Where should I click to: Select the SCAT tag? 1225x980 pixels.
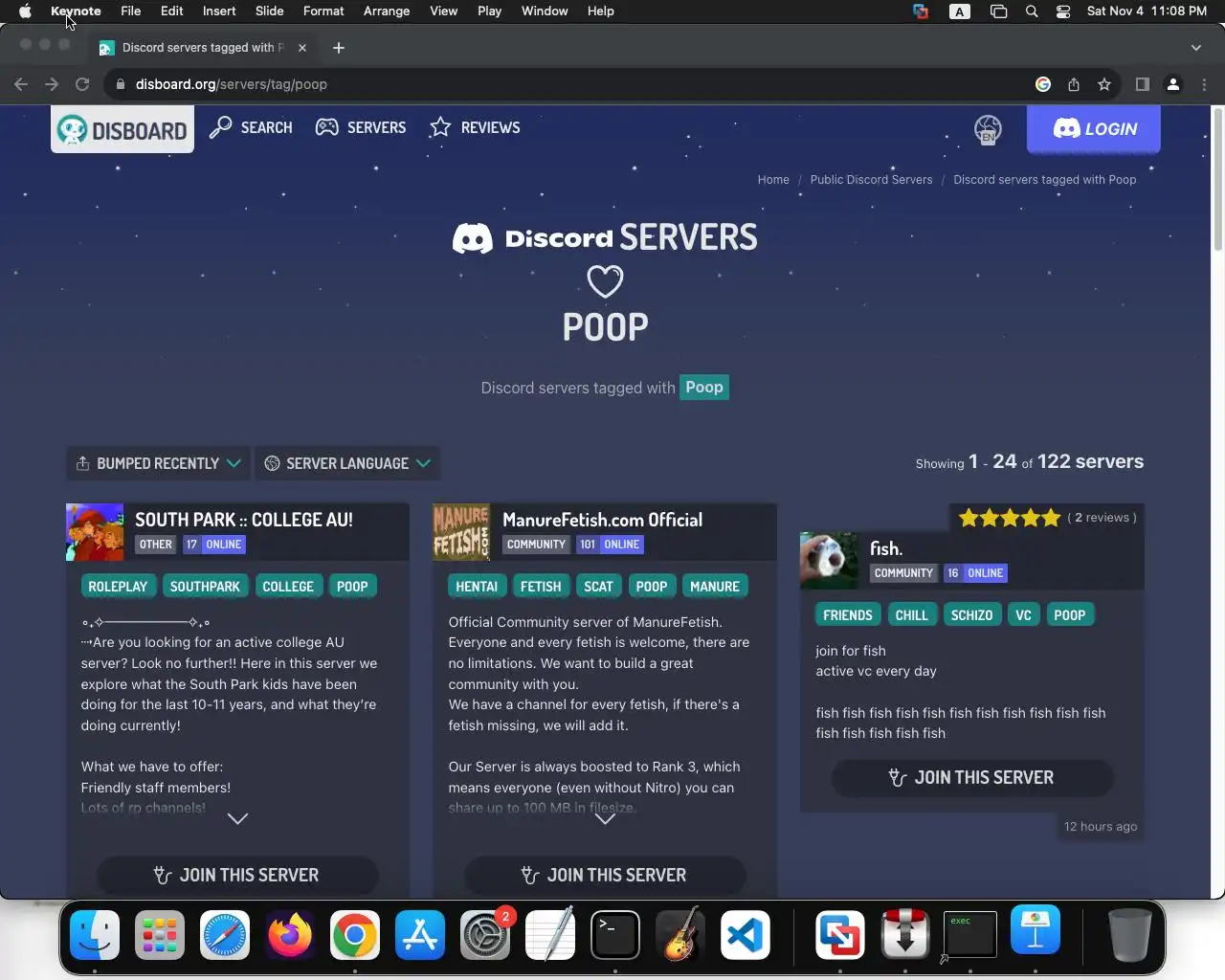[598, 587]
